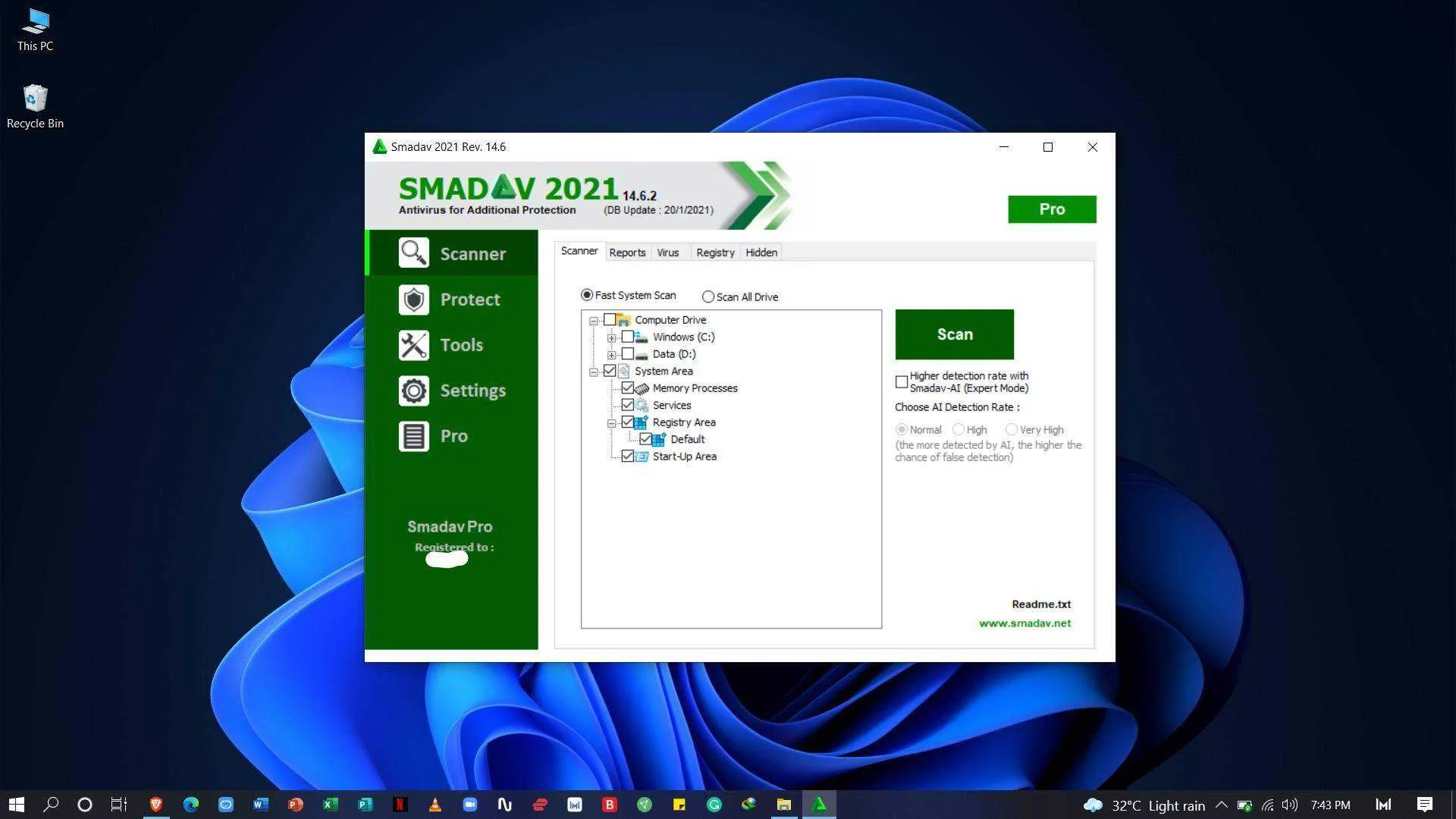Open taskbar search magnifier
Screen dimensions: 1456x819
(x=51, y=805)
